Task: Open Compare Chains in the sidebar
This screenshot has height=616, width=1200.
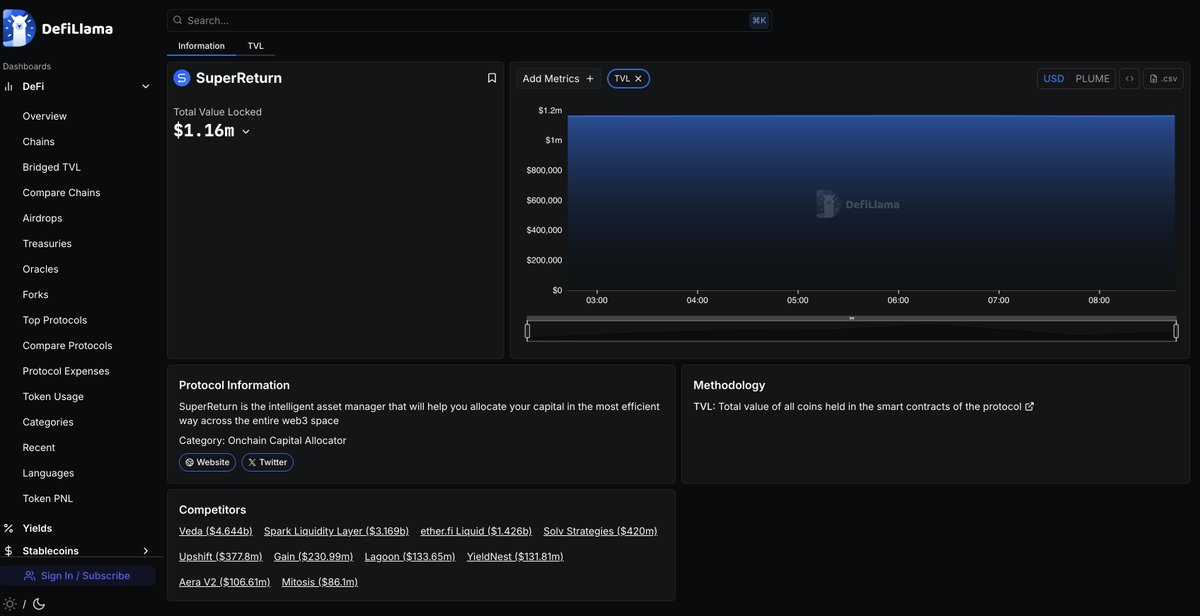Action: 62,193
